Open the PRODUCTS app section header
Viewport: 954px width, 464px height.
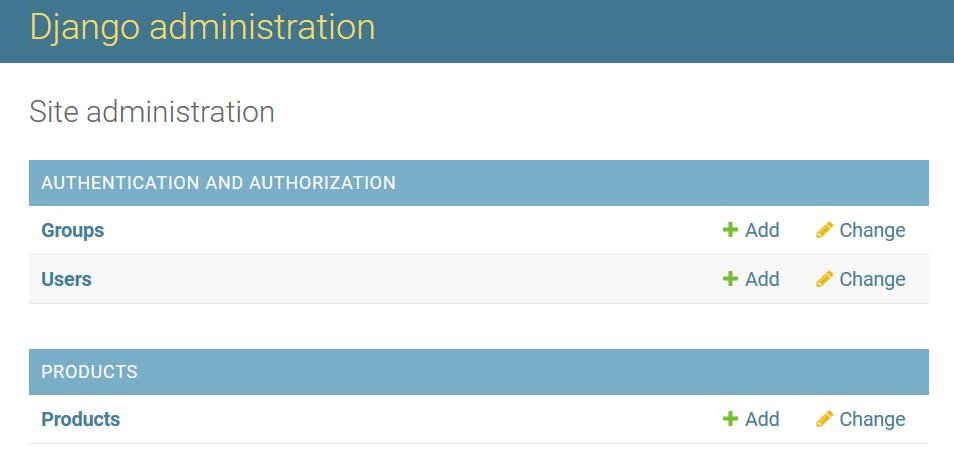click(x=89, y=372)
